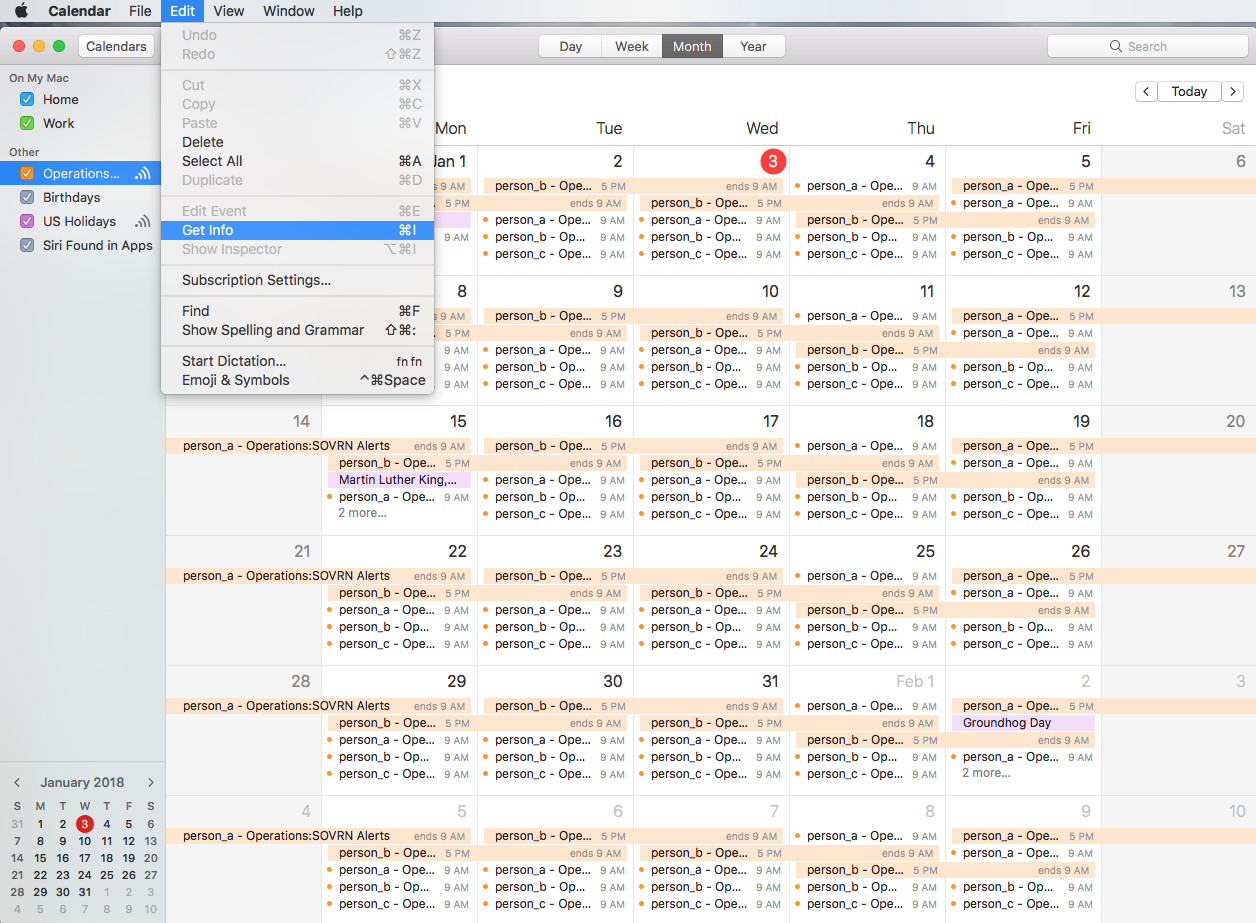This screenshot has height=923, width=1256.
Task: Select Siri Found in Apps calendar row
Action: [x=82, y=245]
